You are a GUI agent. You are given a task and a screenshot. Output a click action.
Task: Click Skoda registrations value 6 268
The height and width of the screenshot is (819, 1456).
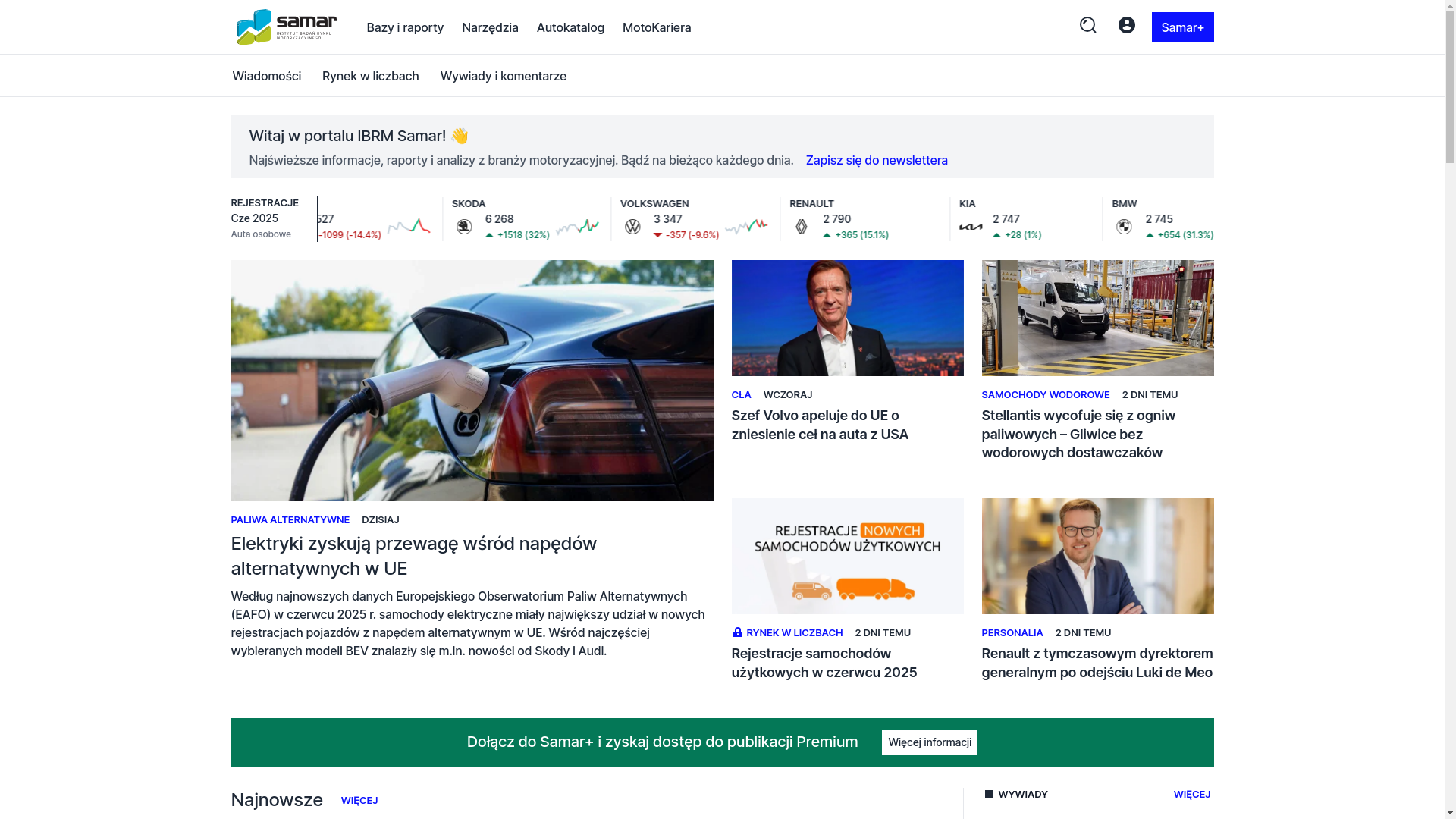tap(499, 219)
